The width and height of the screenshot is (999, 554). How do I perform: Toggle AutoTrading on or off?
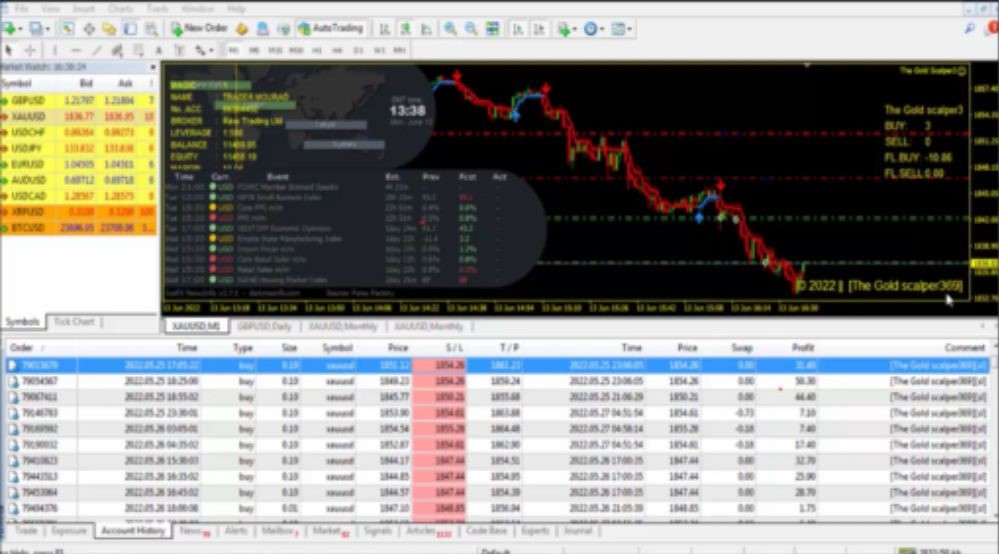pos(331,29)
